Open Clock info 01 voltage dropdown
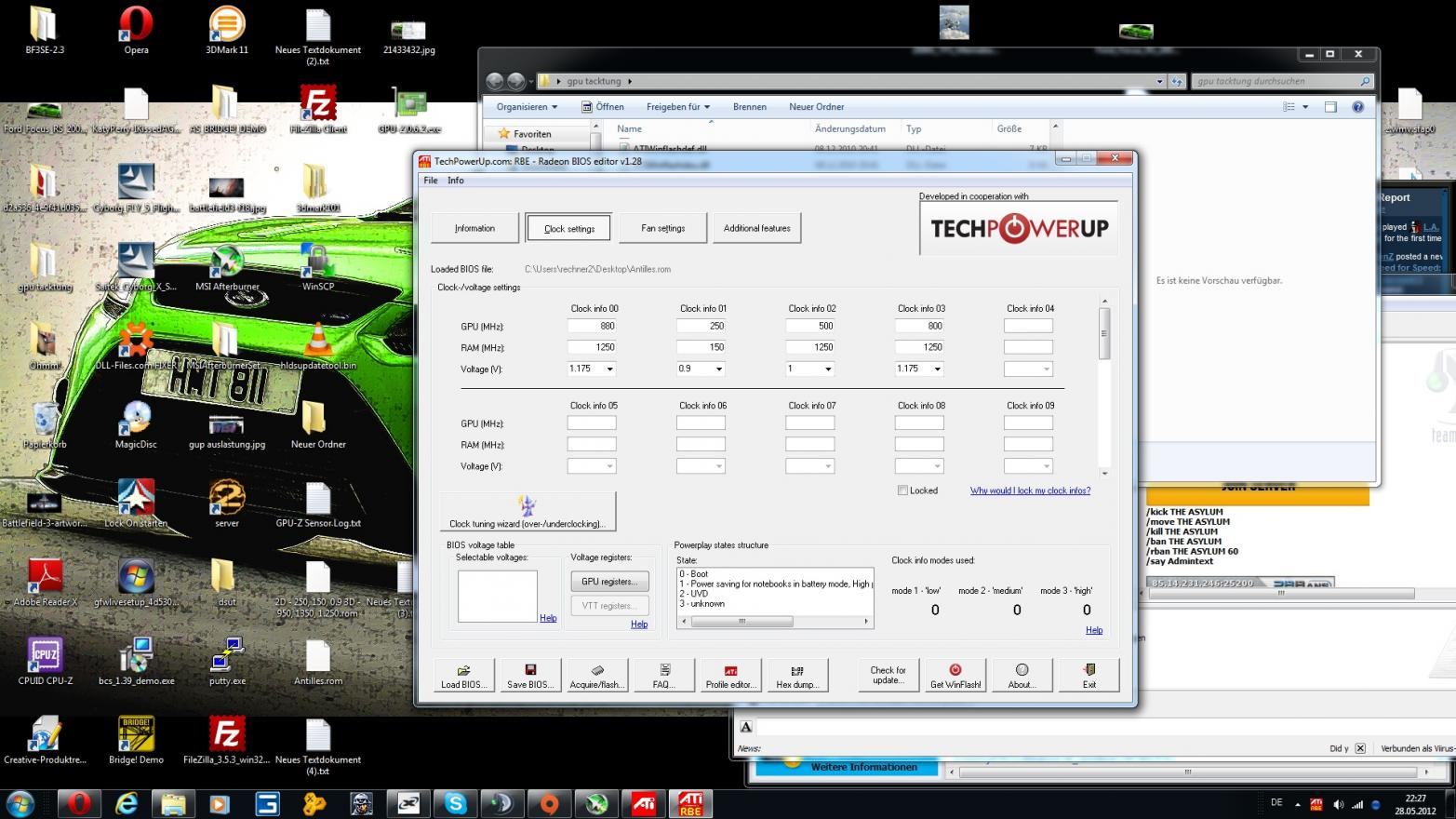1456x819 pixels. coord(719,369)
